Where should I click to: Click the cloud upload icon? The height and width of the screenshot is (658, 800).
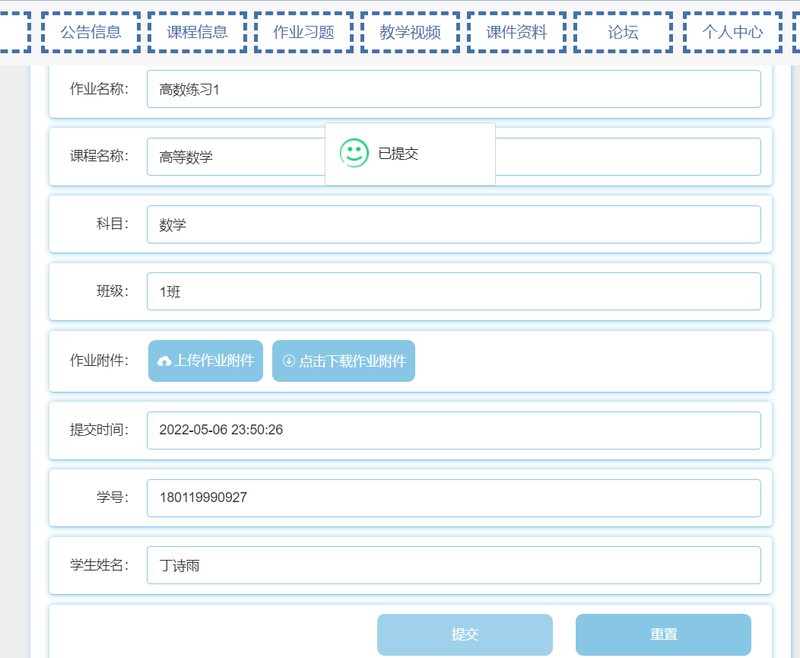click(x=164, y=361)
